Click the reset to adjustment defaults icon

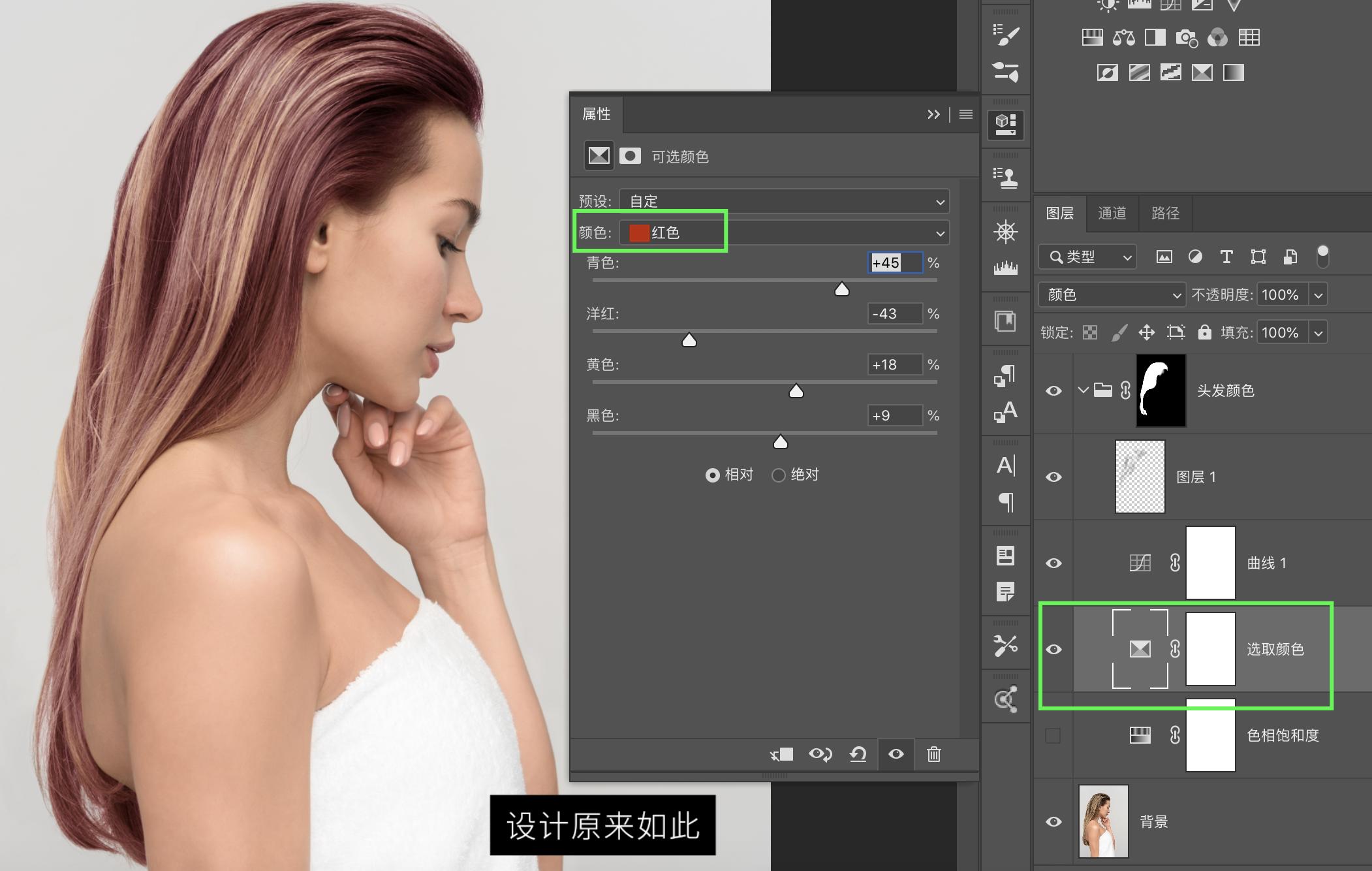pyautogui.click(x=858, y=754)
